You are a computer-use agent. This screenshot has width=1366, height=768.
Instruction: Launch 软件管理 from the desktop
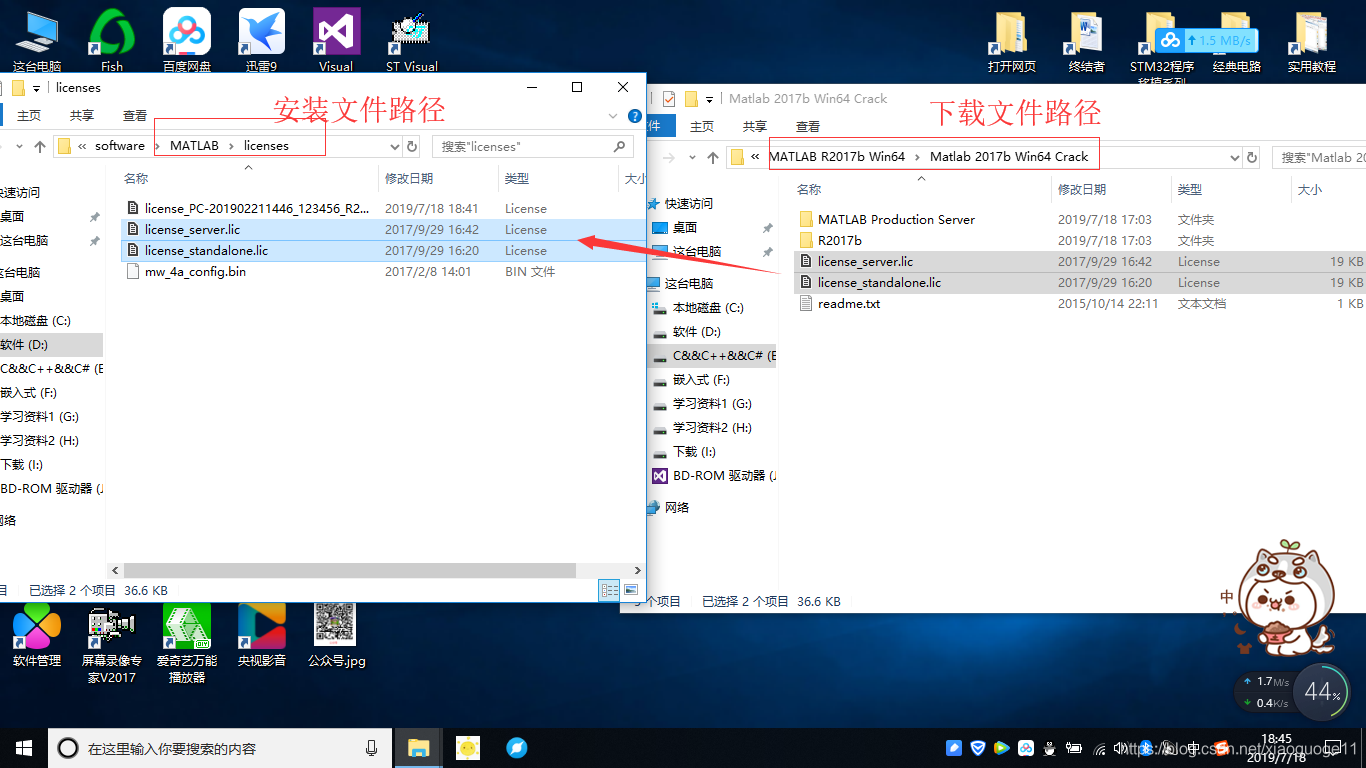pyautogui.click(x=37, y=637)
